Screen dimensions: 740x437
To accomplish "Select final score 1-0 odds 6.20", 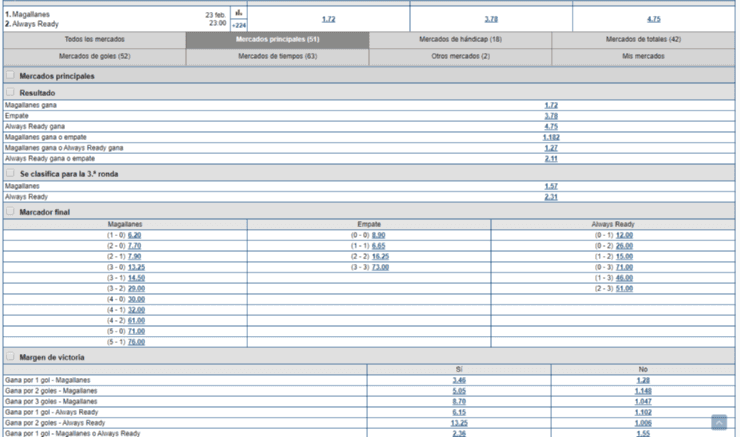I will 135,235.
